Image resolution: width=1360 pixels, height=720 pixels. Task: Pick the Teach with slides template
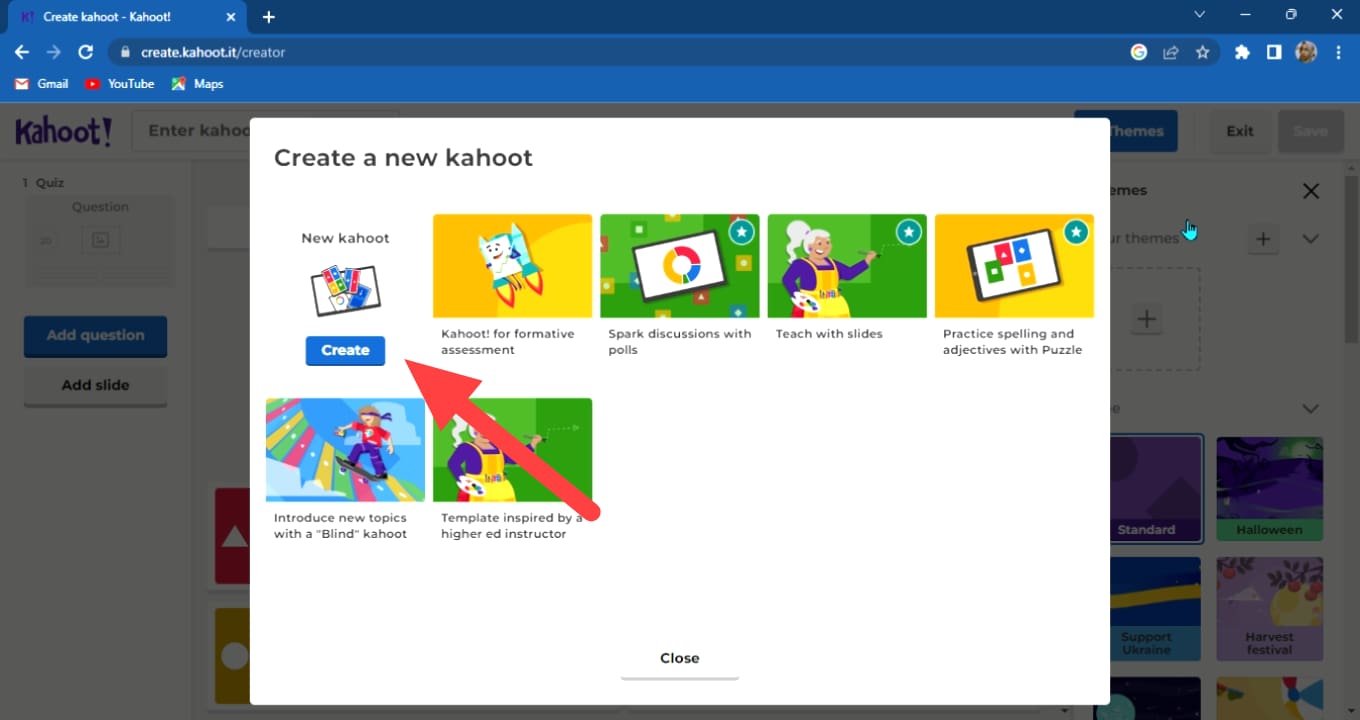coord(847,266)
